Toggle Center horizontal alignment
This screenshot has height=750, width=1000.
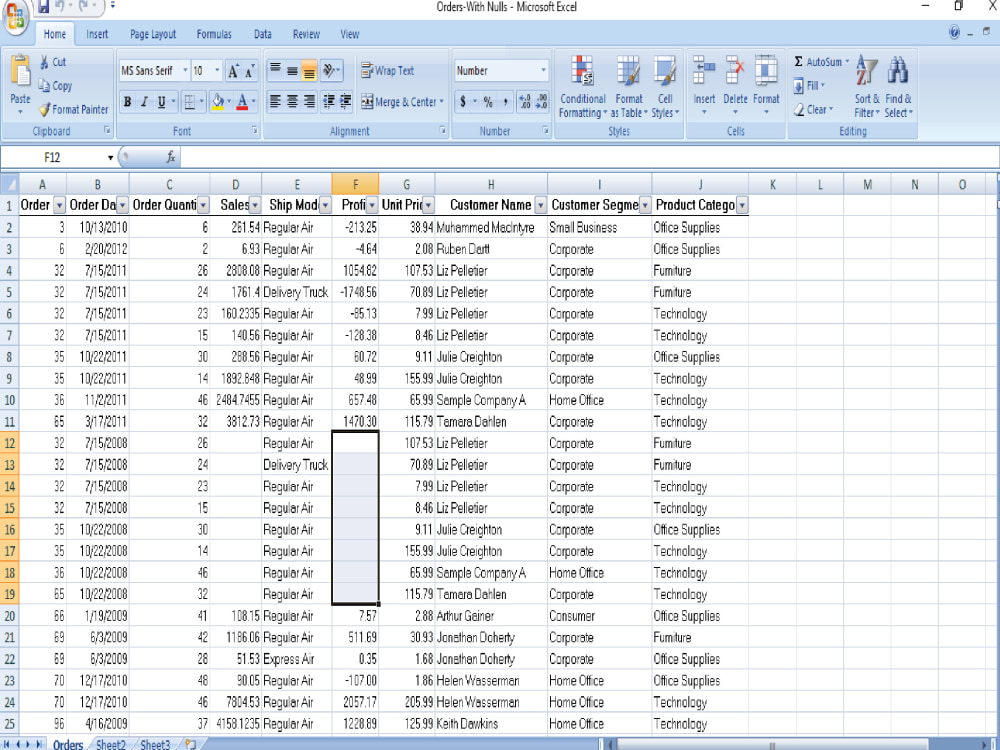pyautogui.click(x=292, y=101)
